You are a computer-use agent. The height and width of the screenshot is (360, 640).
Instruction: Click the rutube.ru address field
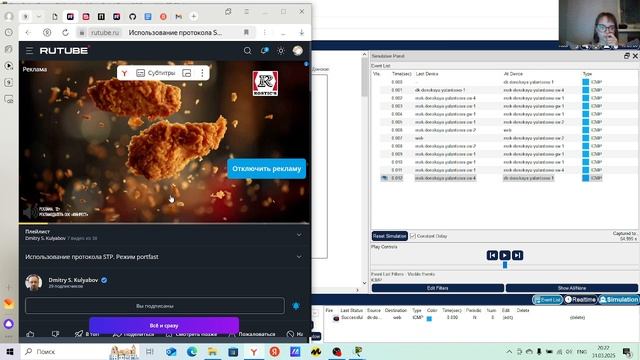(105, 33)
